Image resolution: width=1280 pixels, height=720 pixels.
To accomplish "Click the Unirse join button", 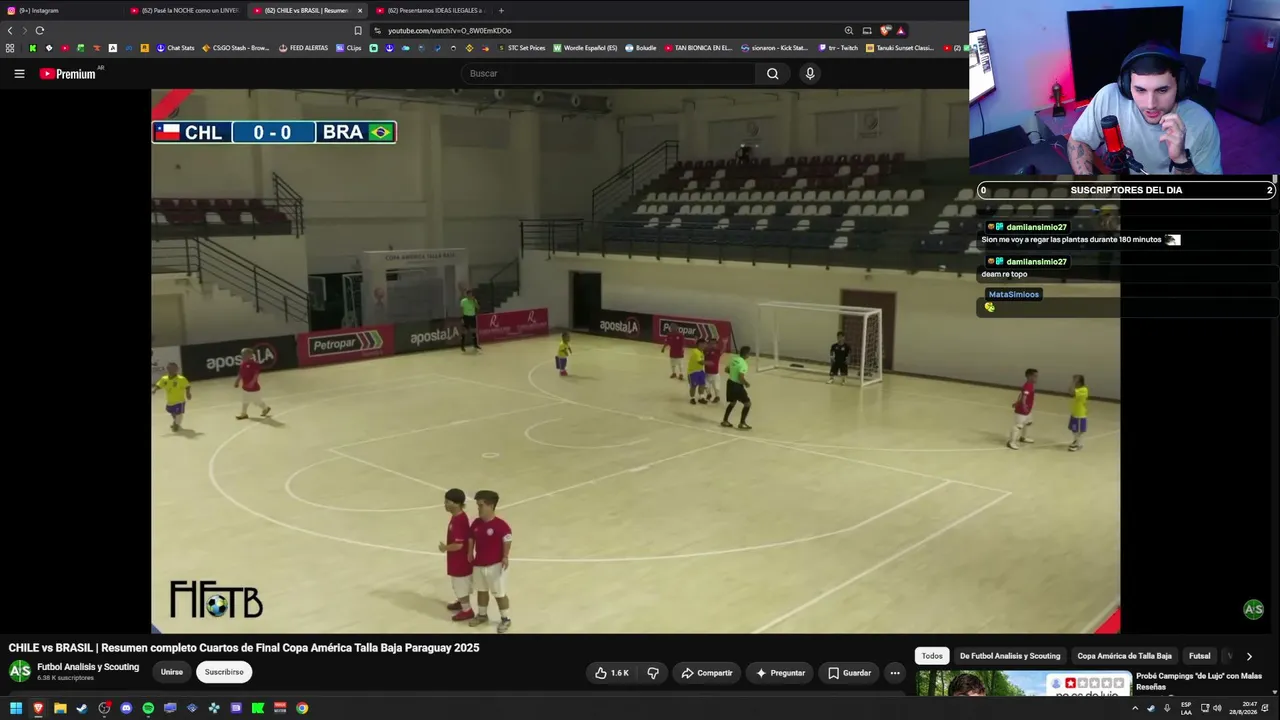I will [172, 672].
